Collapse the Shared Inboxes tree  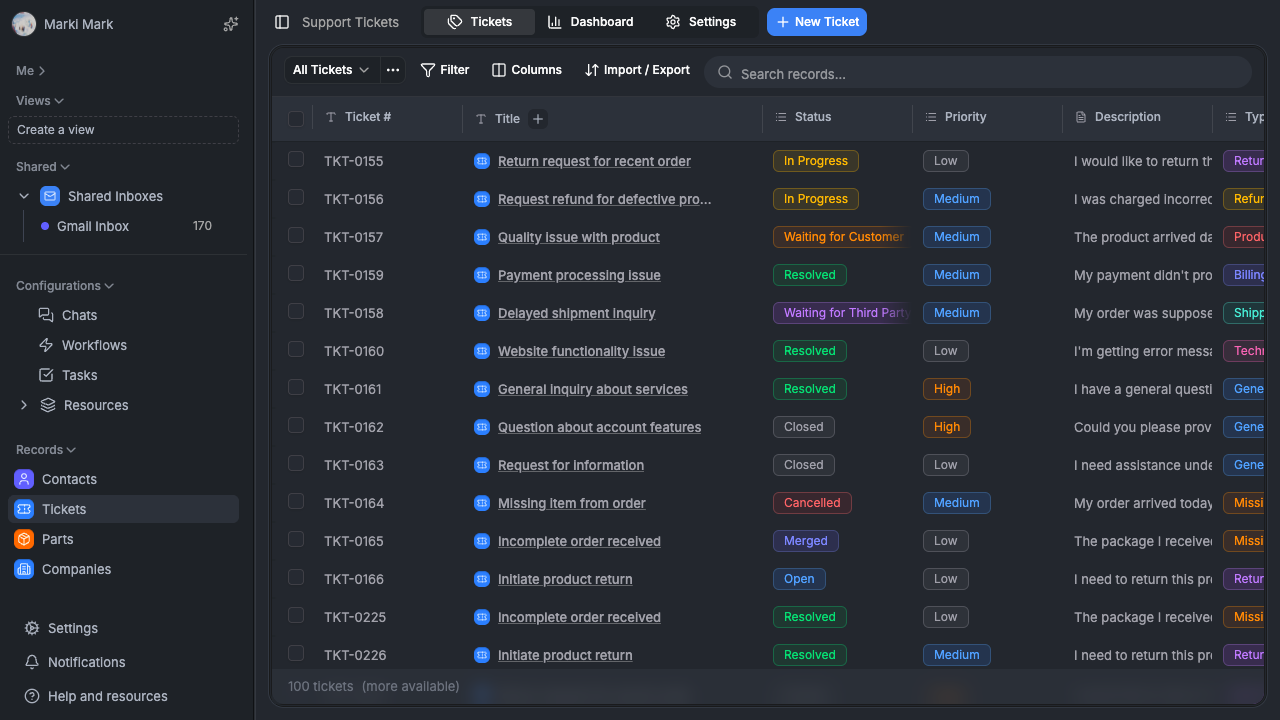(24, 196)
